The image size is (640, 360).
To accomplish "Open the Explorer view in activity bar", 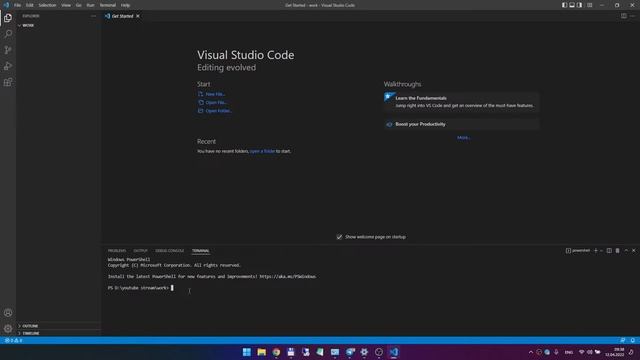I will coord(8,18).
